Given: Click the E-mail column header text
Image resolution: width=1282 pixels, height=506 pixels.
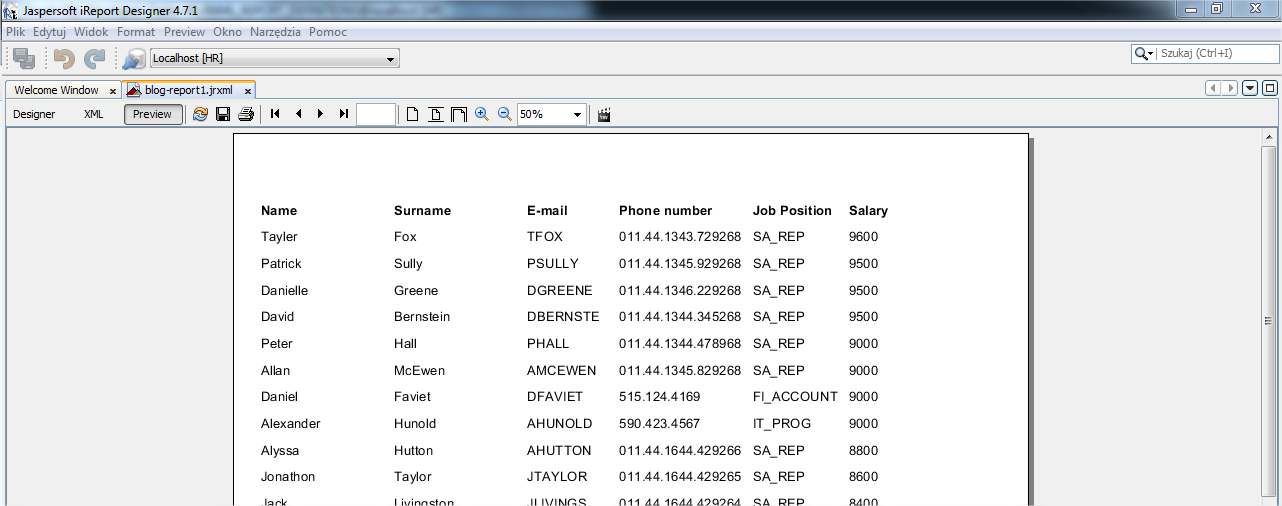Looking at the screenshot, I should (547, 211).
